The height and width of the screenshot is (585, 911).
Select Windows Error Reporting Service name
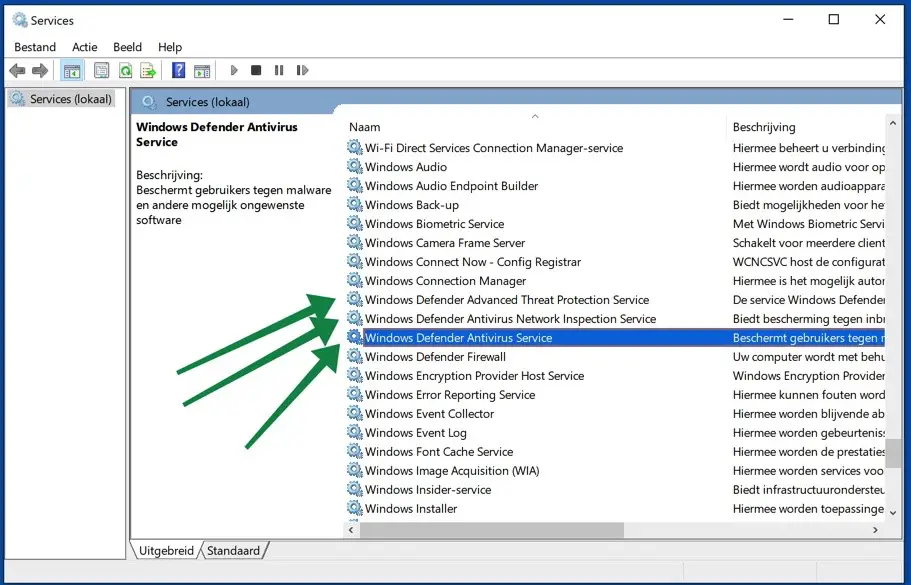[450, 395]
